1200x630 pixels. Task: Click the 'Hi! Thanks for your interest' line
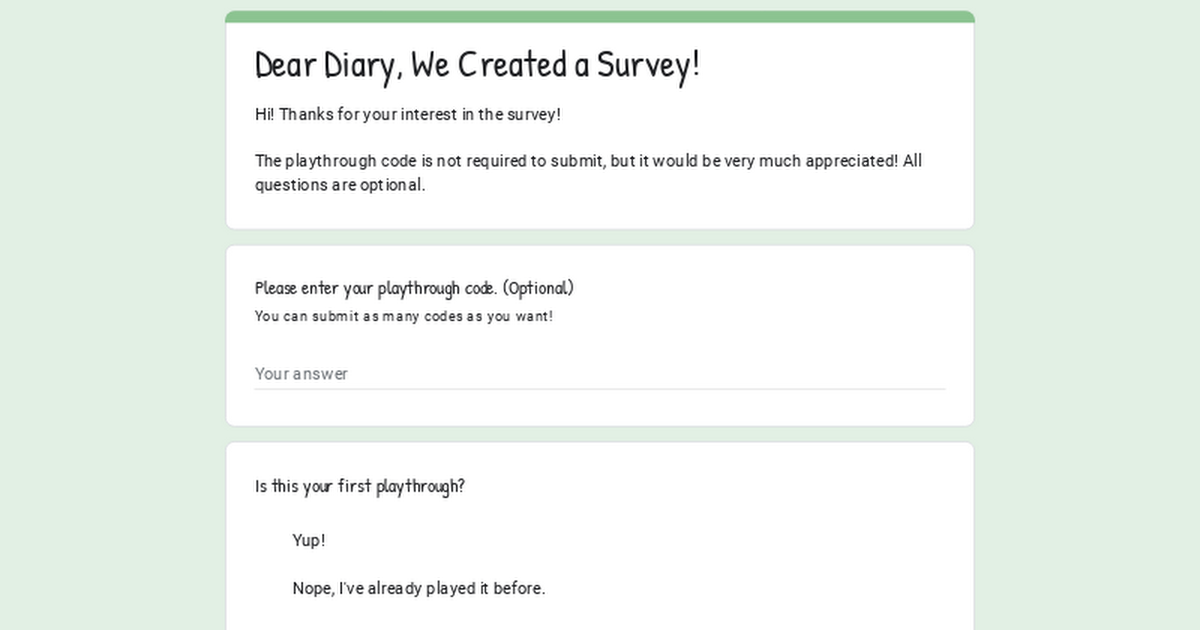pos(408,114)
